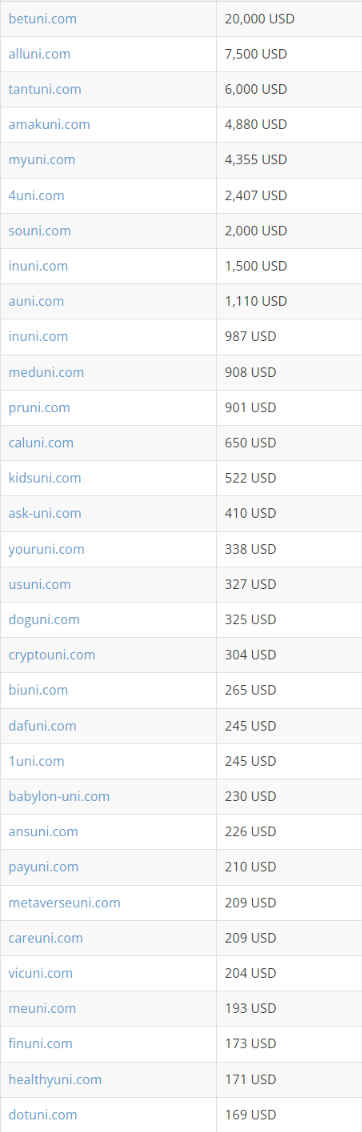Open the auni.com domain link
The image size is (362, 1132).
[x=36, y=301]
